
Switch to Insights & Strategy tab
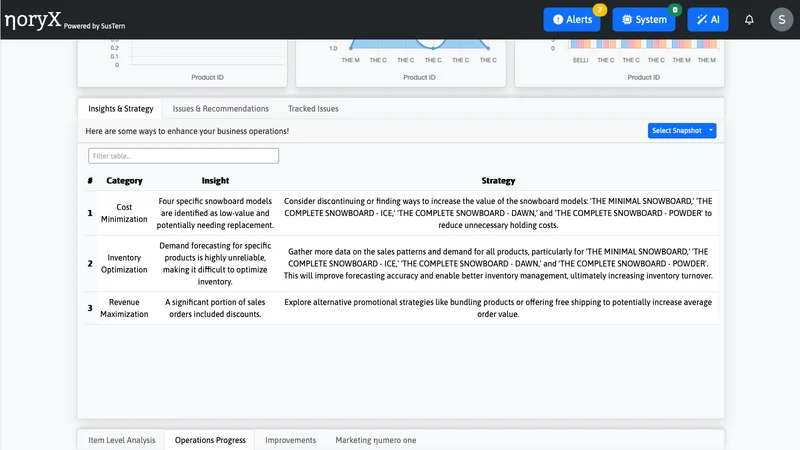point(120,109)
